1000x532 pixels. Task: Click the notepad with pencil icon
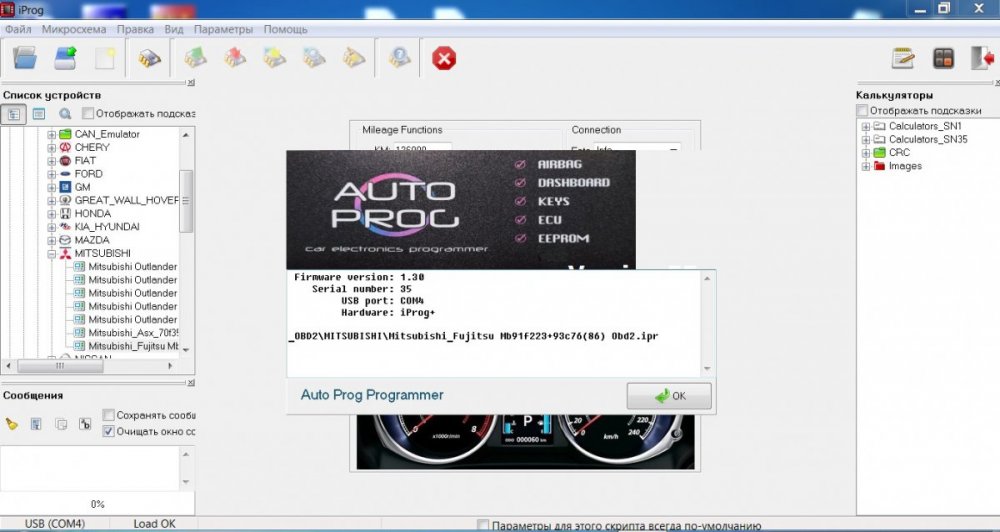click(904, 58)
